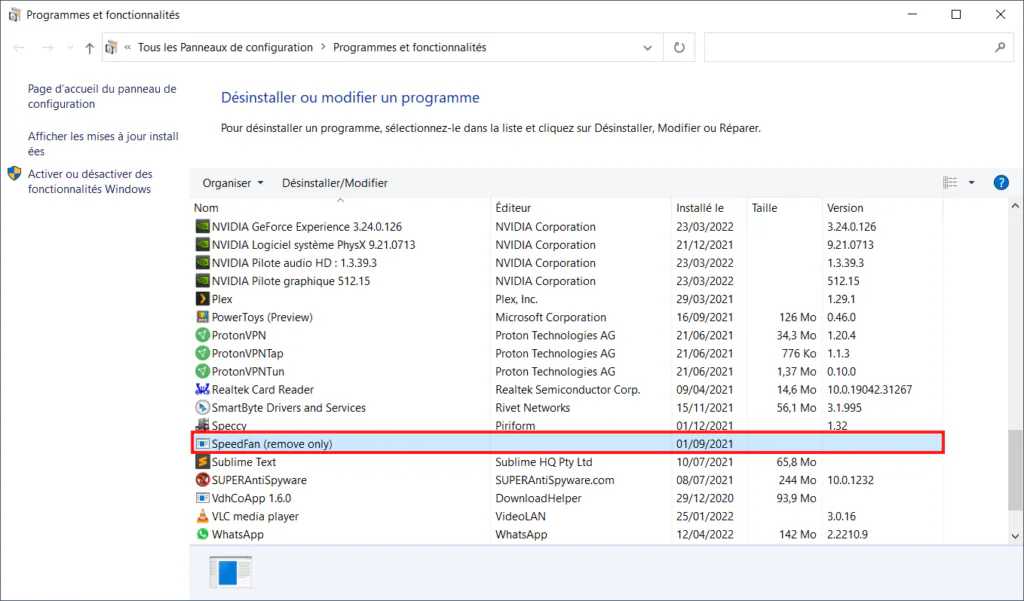Click the program thumbnail in details pane
Viewport: 1024px width, 601px height.
point(231,572)
